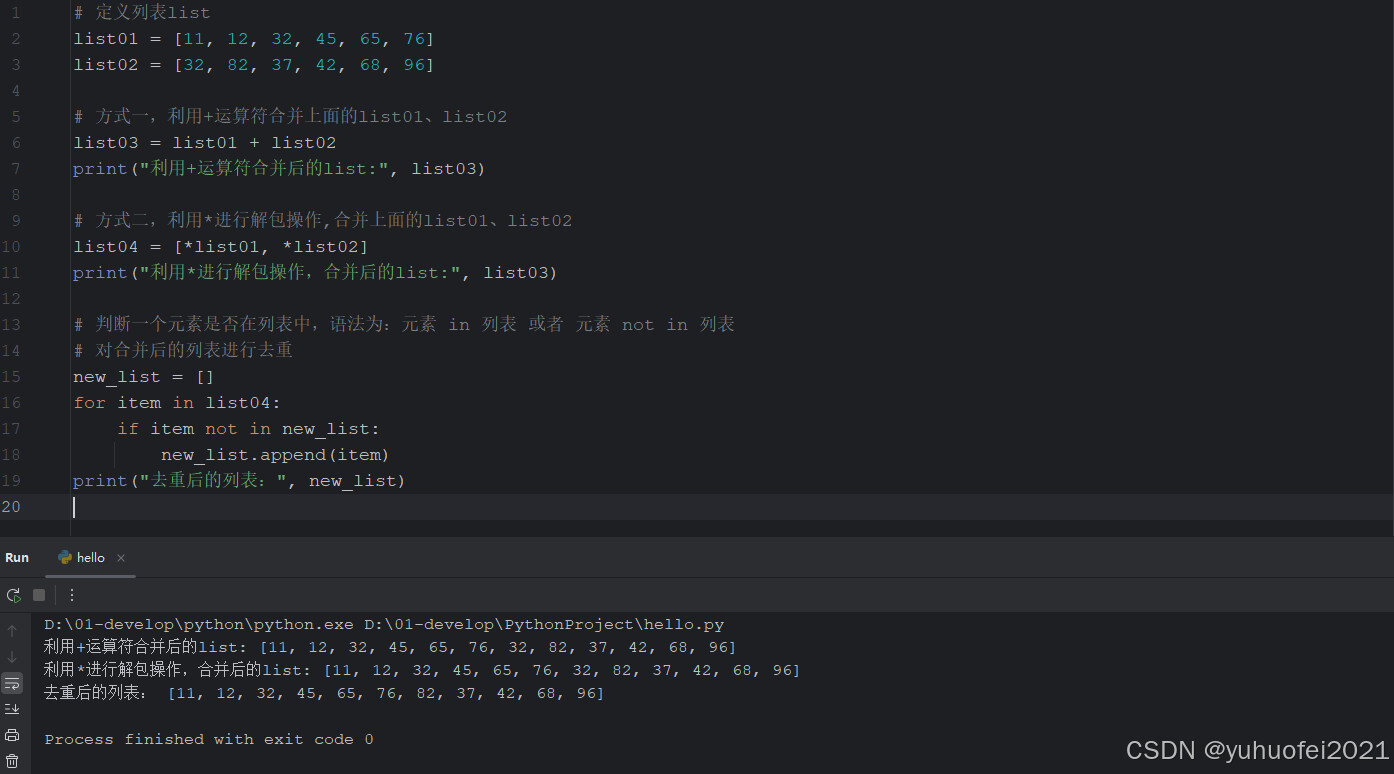Print the console output

pos(12,735)
